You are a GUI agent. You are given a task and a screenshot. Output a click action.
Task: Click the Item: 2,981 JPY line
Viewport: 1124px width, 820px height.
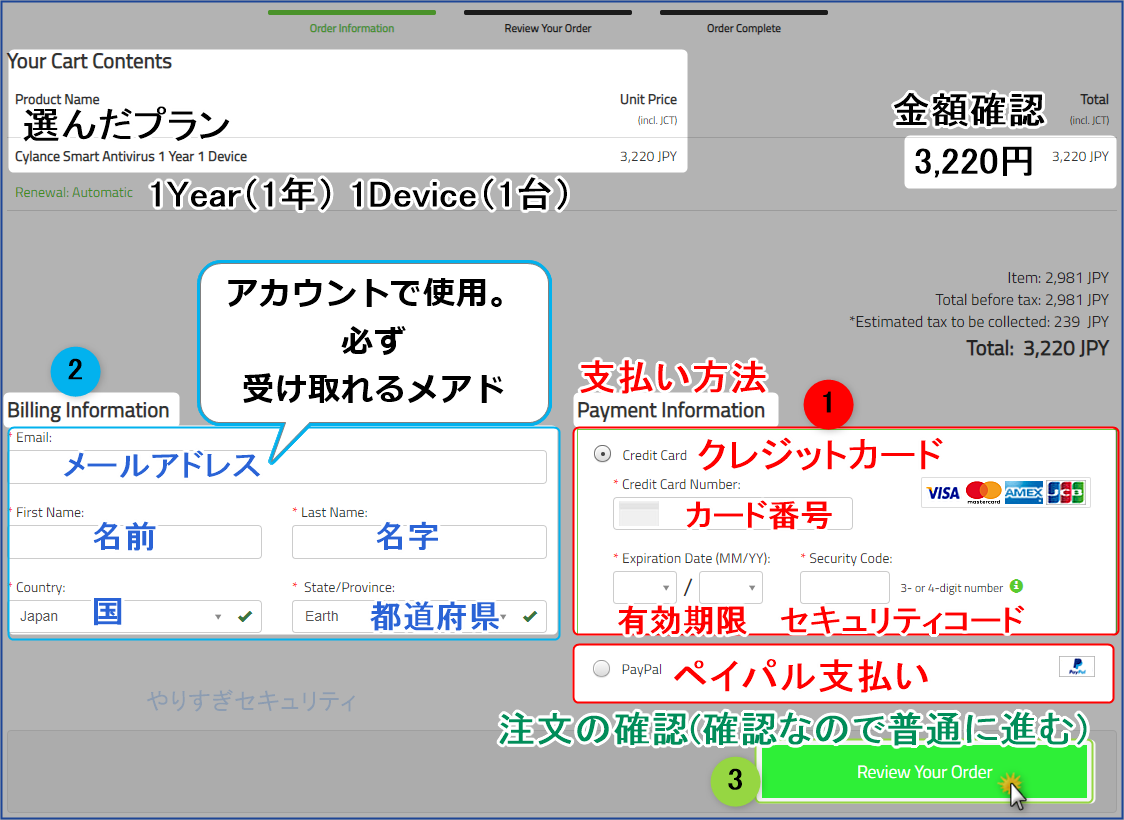[x=1057, y=278]
